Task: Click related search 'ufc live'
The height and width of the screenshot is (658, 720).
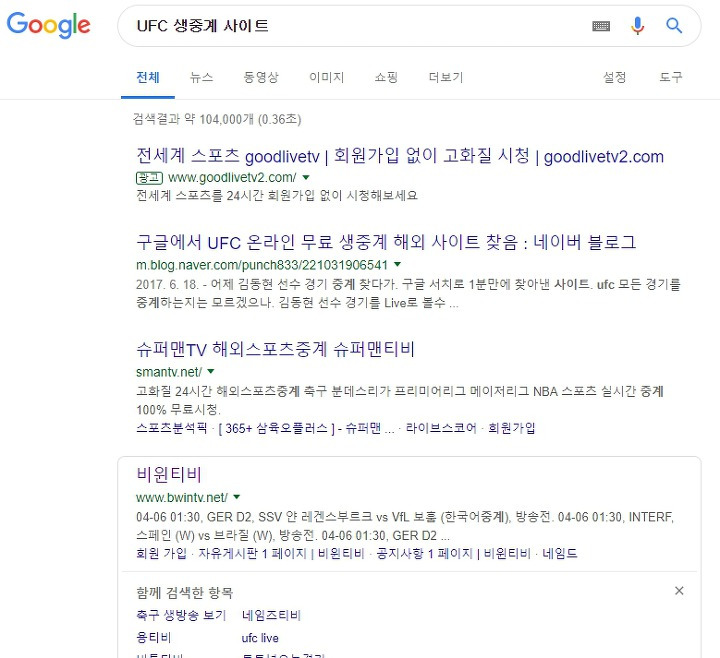Action: (260, 638)
